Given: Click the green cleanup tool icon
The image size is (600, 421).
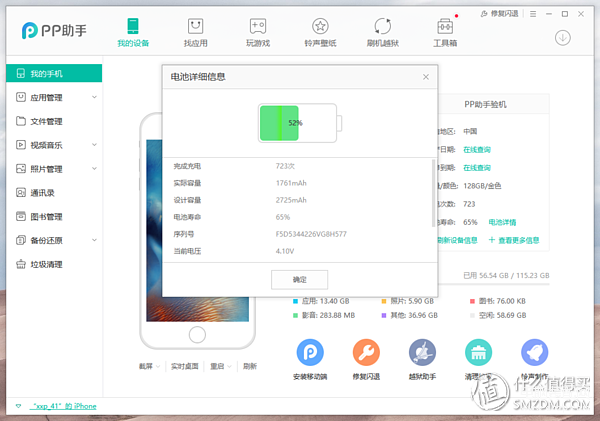Looking at the screenshot, I should click(x=478, y=352).
